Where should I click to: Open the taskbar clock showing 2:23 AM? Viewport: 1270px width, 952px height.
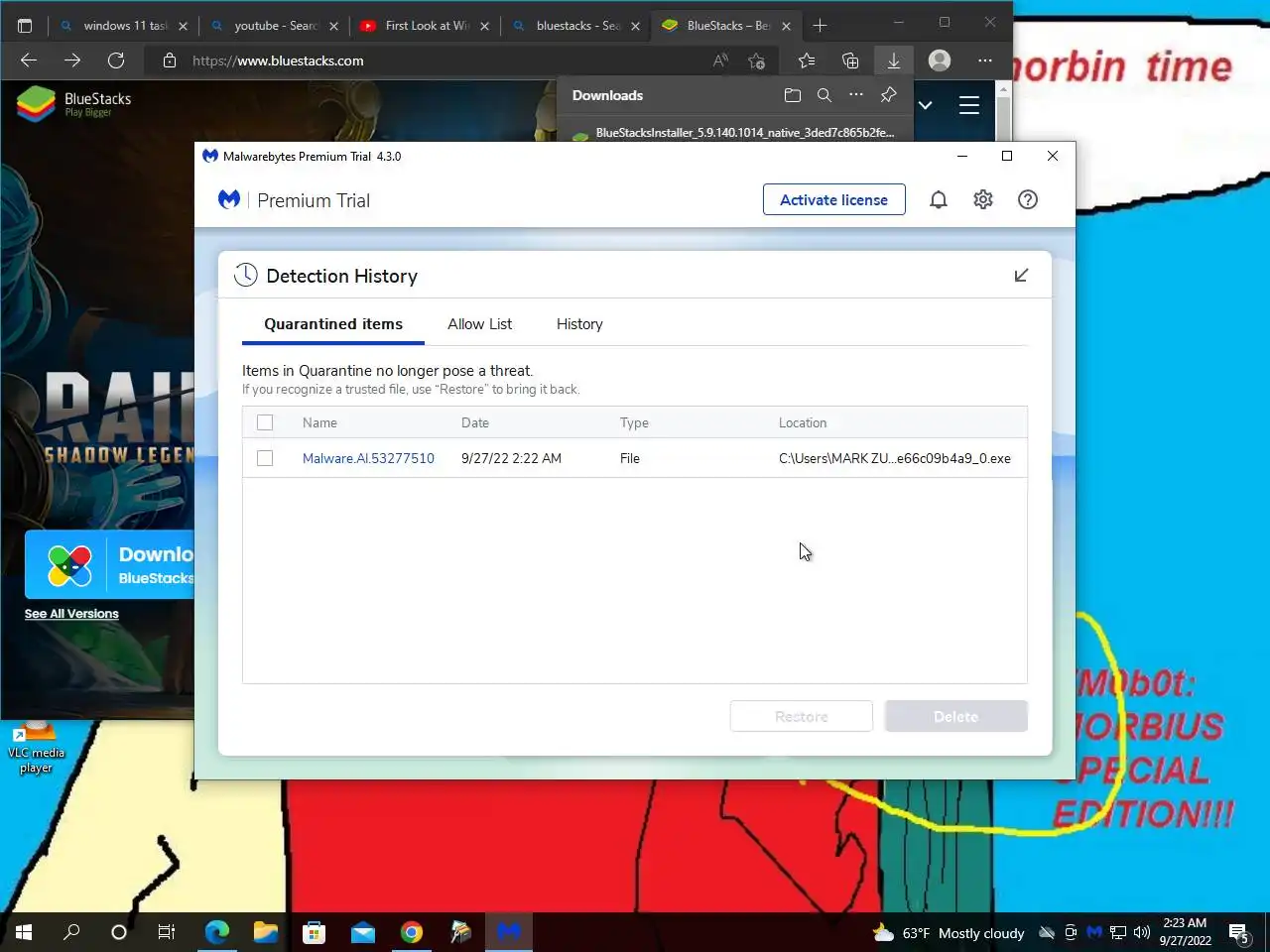(1185, 932)
